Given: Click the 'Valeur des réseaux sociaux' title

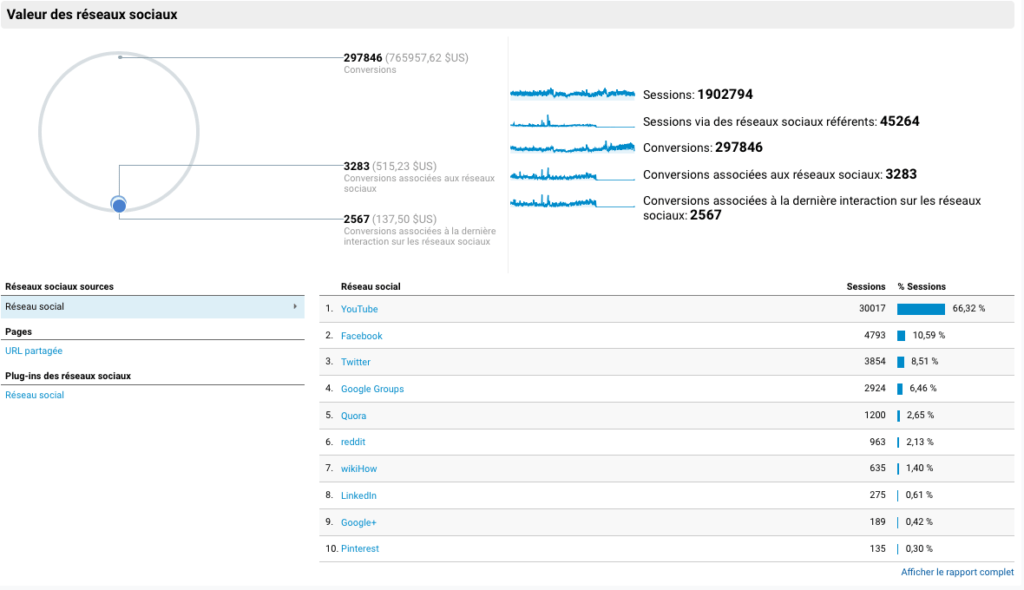Looking at the screenshot, I should [92, 14].
